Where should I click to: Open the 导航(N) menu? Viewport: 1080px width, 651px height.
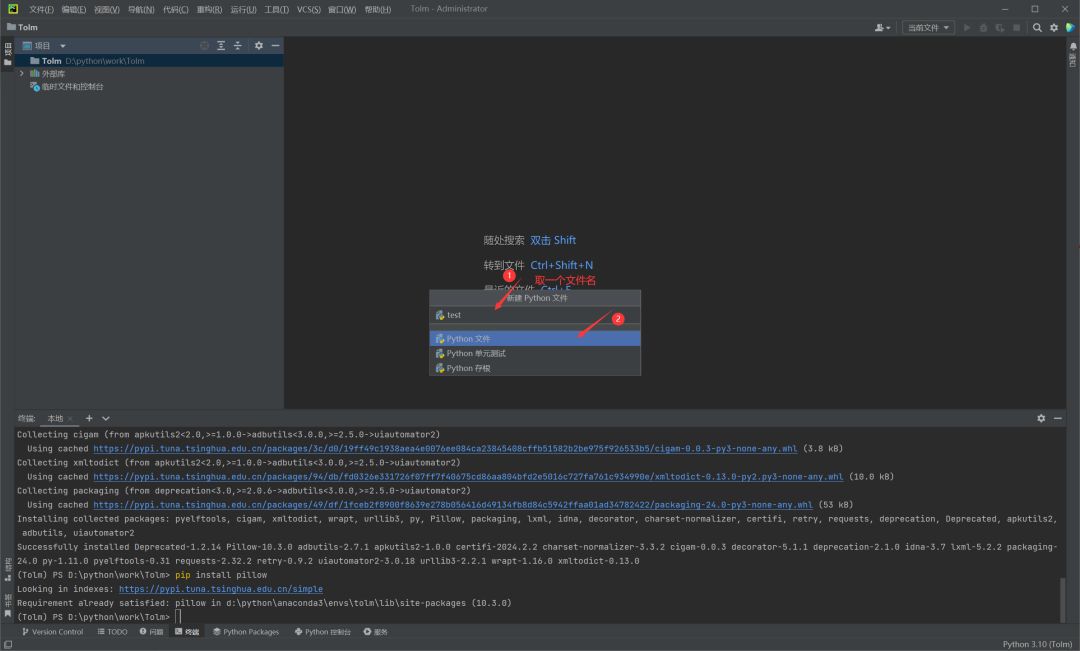pos(141,9)
